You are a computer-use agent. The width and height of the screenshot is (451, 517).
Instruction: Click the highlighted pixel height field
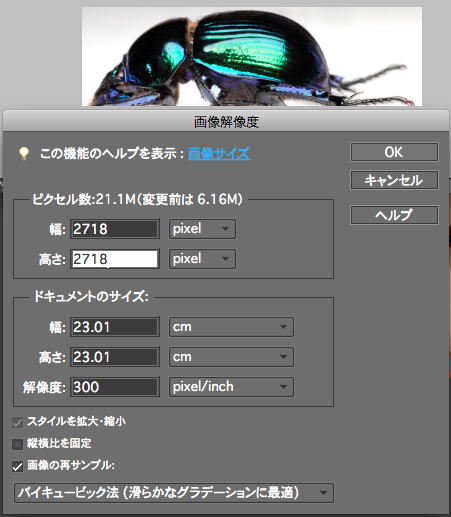115,259
